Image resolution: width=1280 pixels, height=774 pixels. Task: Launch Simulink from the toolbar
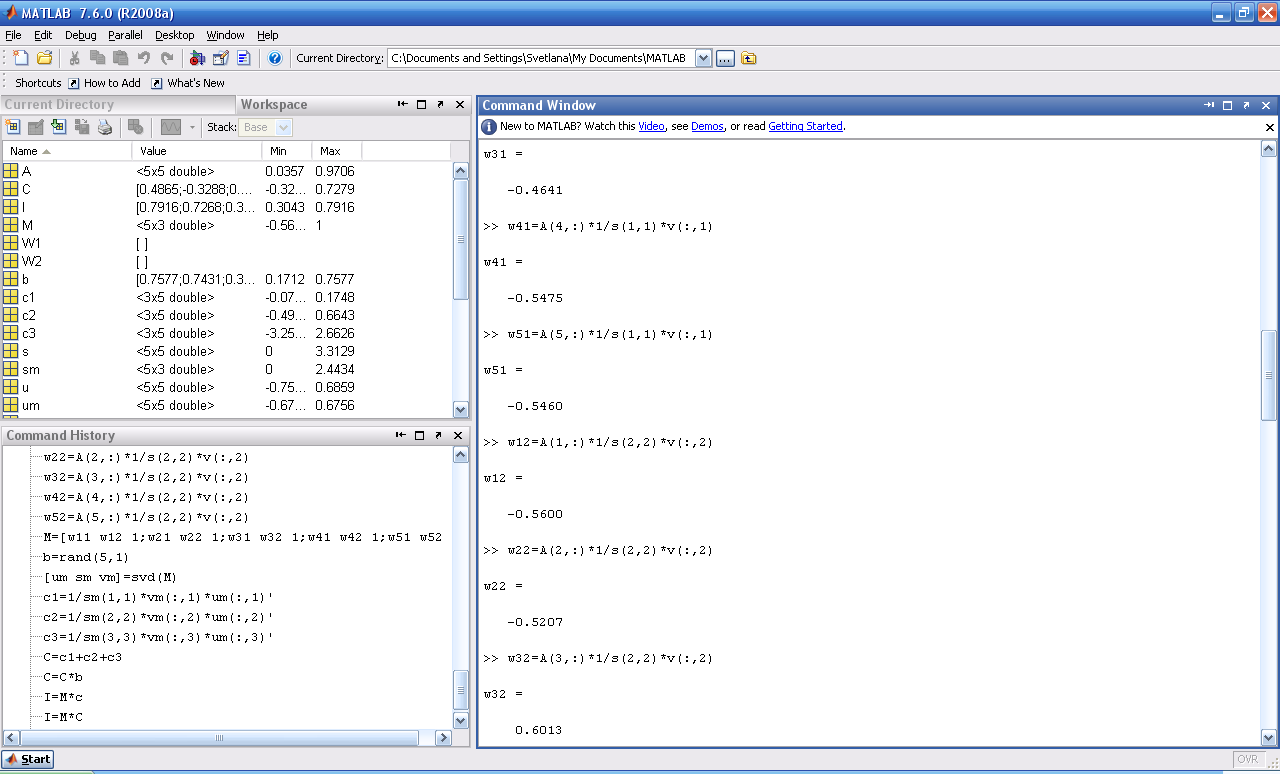click(197, 58)
